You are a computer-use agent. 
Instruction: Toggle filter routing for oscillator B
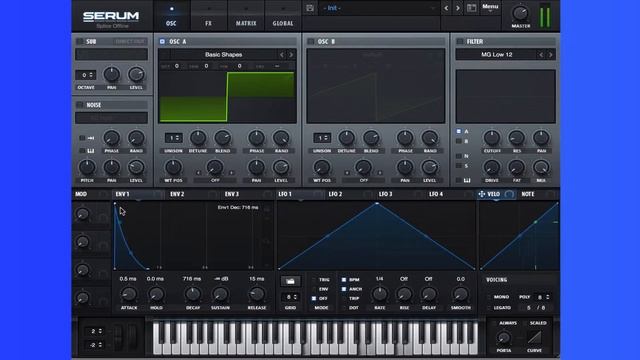(x=459, y=141)
